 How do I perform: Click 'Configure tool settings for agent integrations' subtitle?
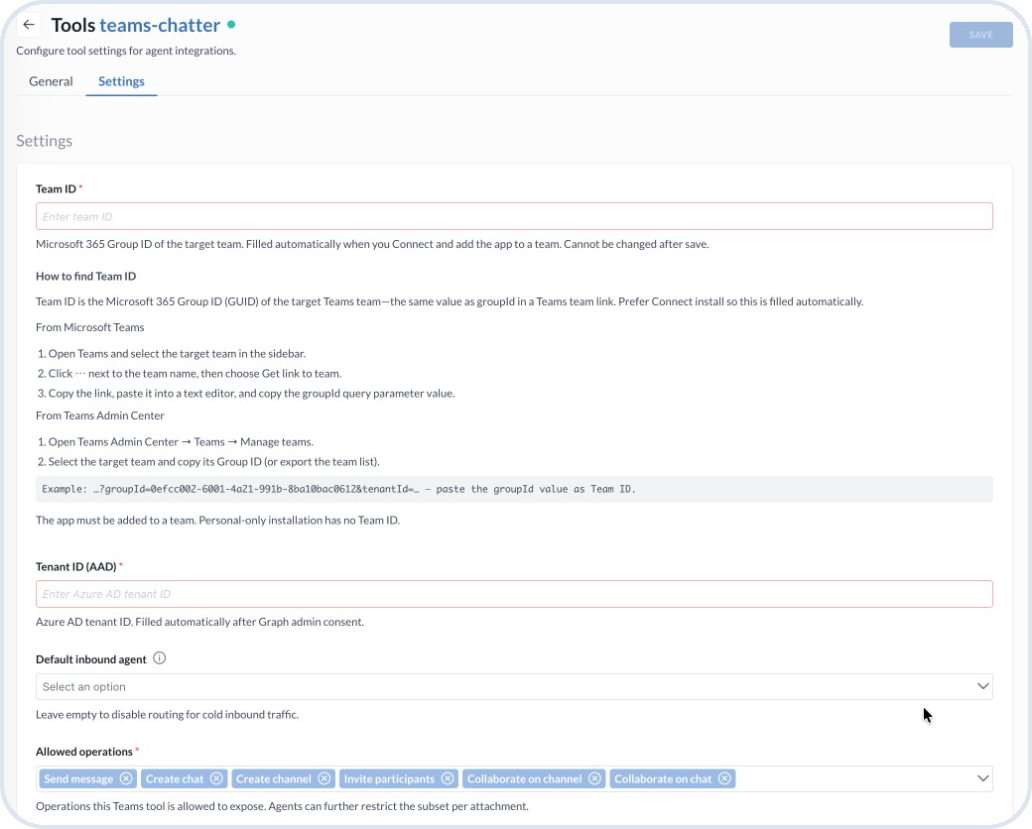tap(126, 51)
